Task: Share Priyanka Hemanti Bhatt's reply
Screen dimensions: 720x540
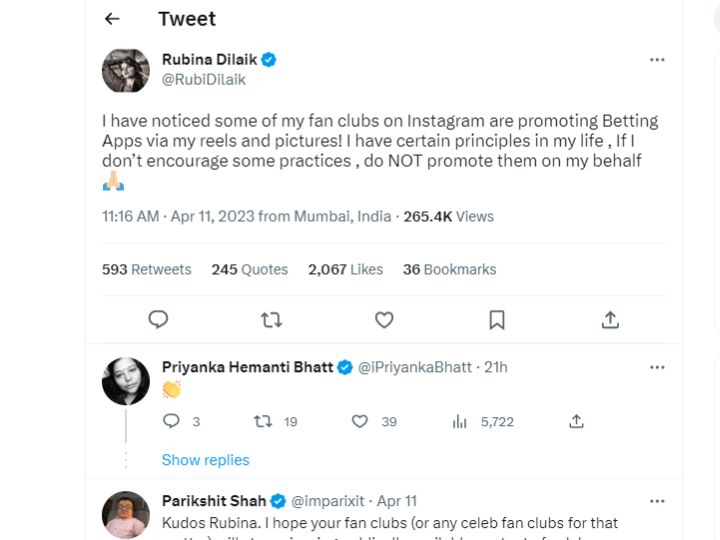Action: [x=576, y=422]
